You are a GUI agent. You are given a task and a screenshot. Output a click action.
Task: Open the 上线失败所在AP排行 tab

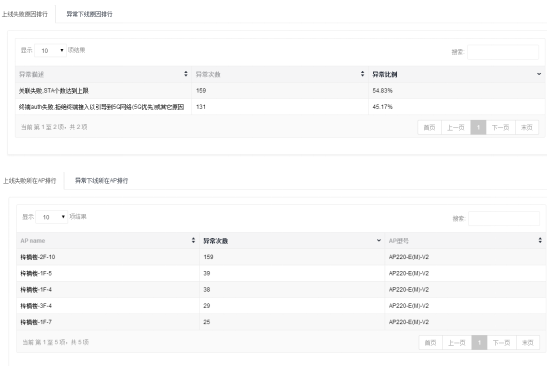click(30, 181)
